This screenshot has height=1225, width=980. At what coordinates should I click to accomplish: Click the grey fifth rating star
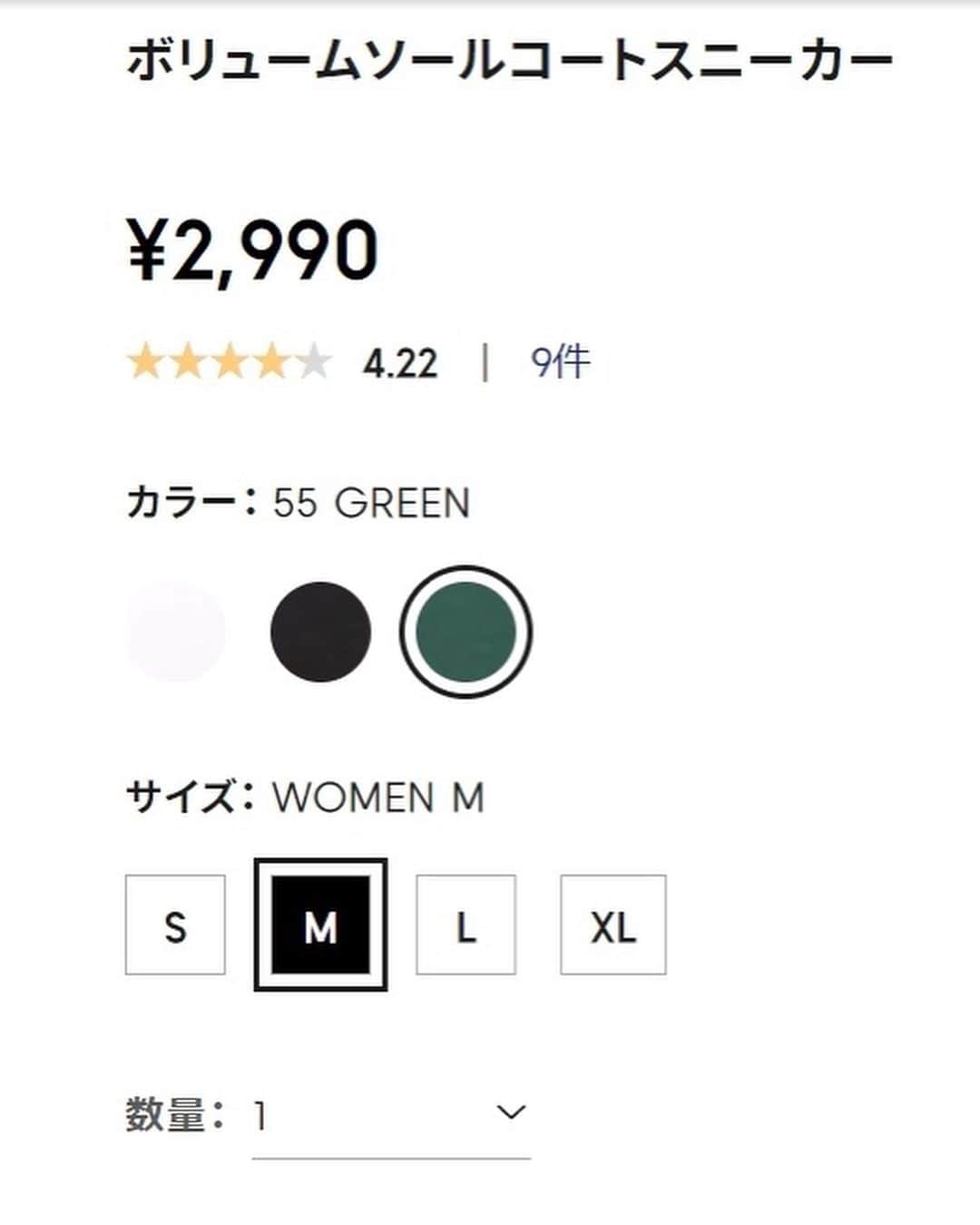[x=313, y=362]
